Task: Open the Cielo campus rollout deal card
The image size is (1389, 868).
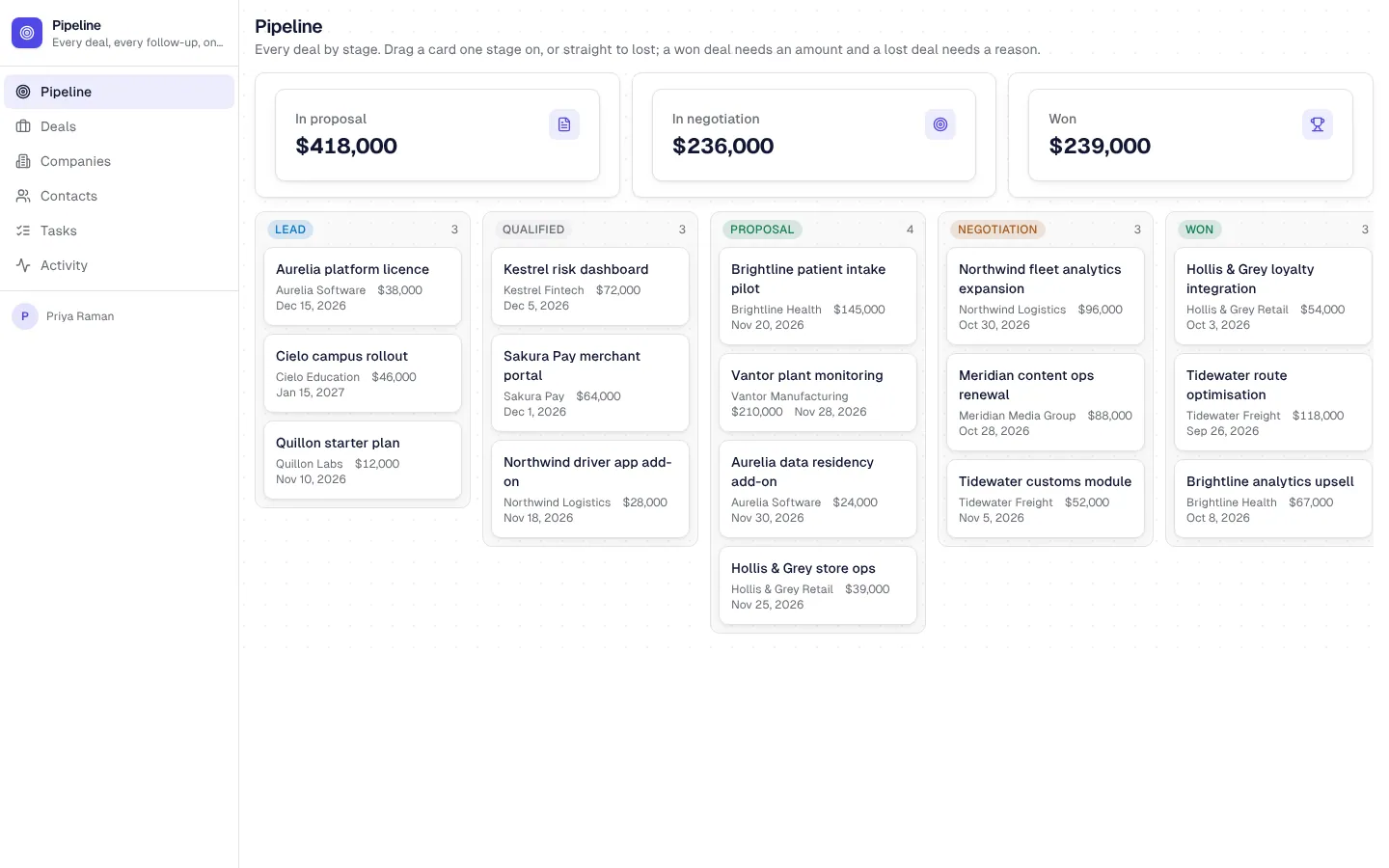Action: coord(363,373)
